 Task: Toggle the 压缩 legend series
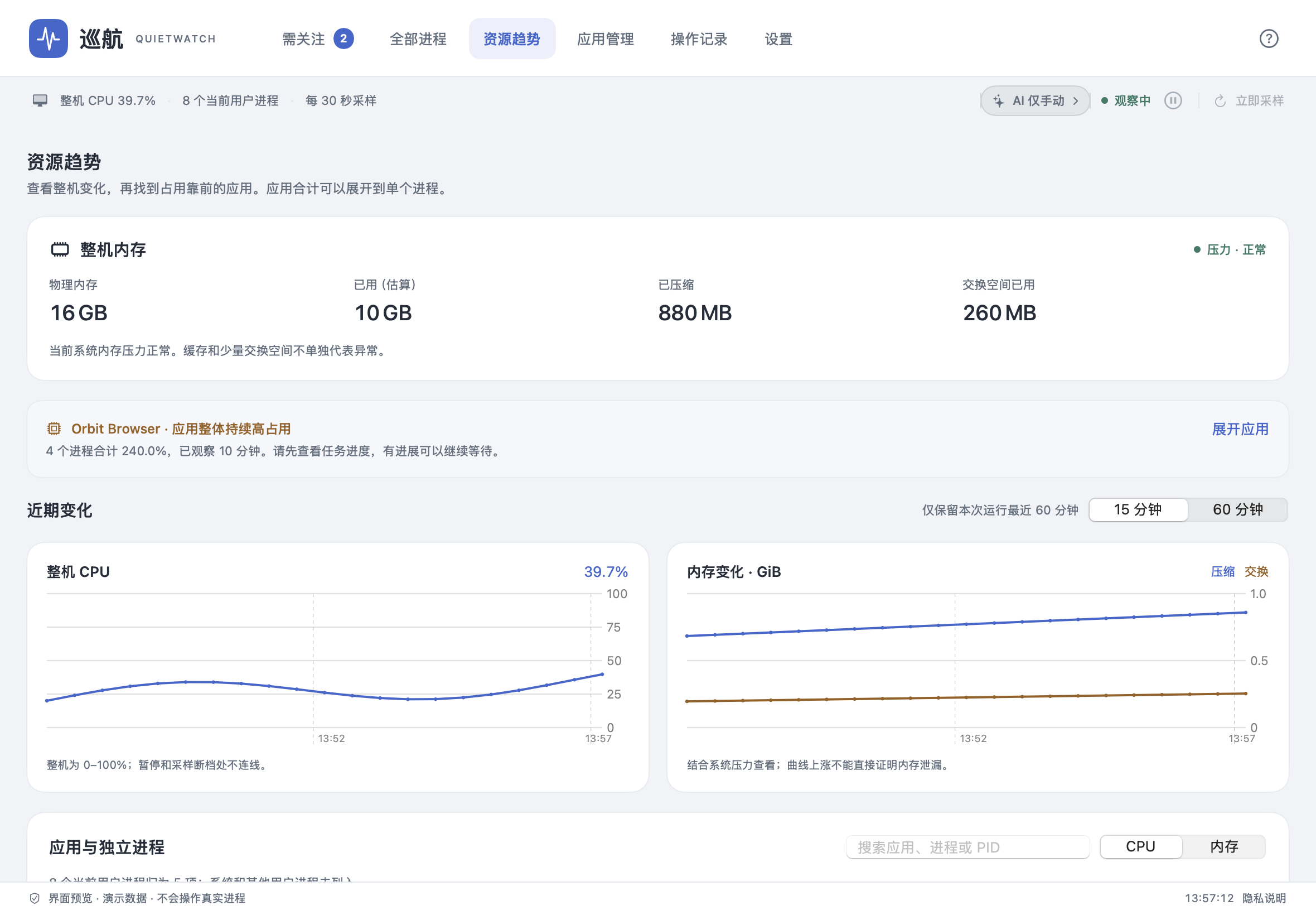pos(1222,571)
